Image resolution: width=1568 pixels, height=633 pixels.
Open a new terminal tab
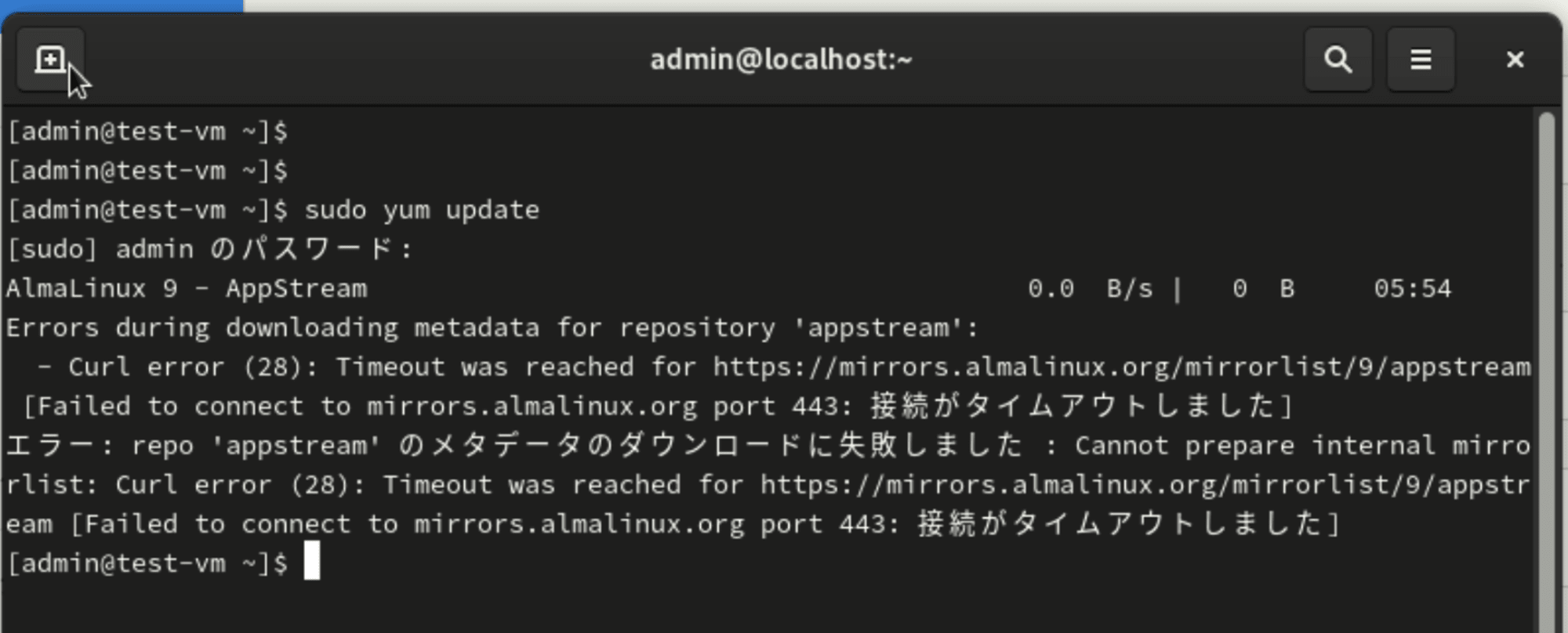pos(51,60)
